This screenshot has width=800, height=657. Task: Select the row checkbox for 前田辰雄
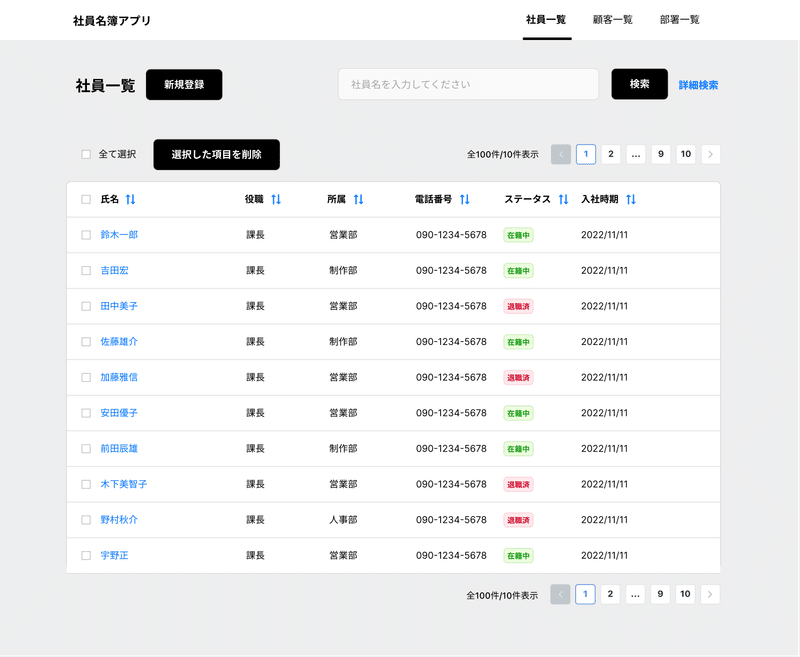click(86, 449)
